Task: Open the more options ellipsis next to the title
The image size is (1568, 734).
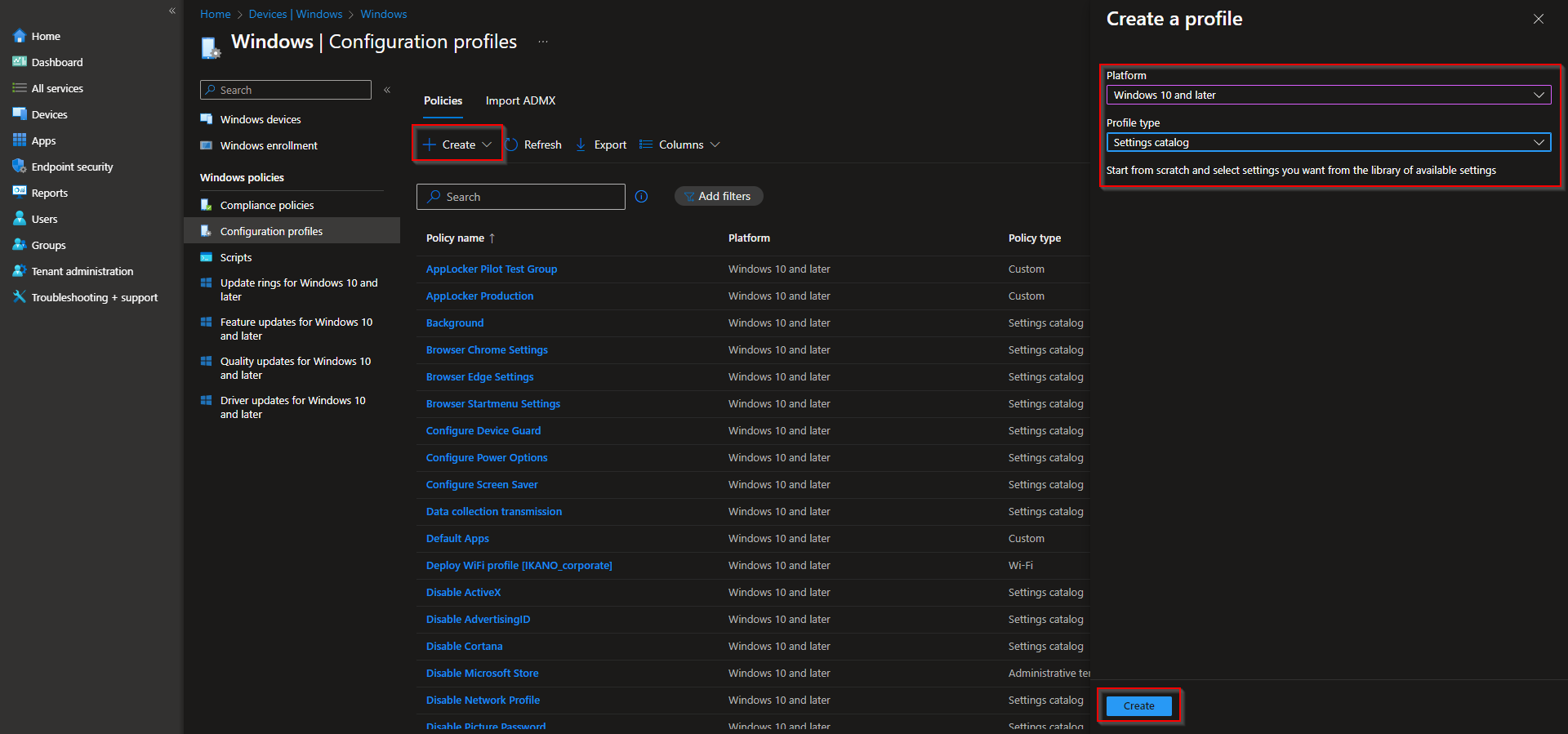Action: [x=543, y=42]
